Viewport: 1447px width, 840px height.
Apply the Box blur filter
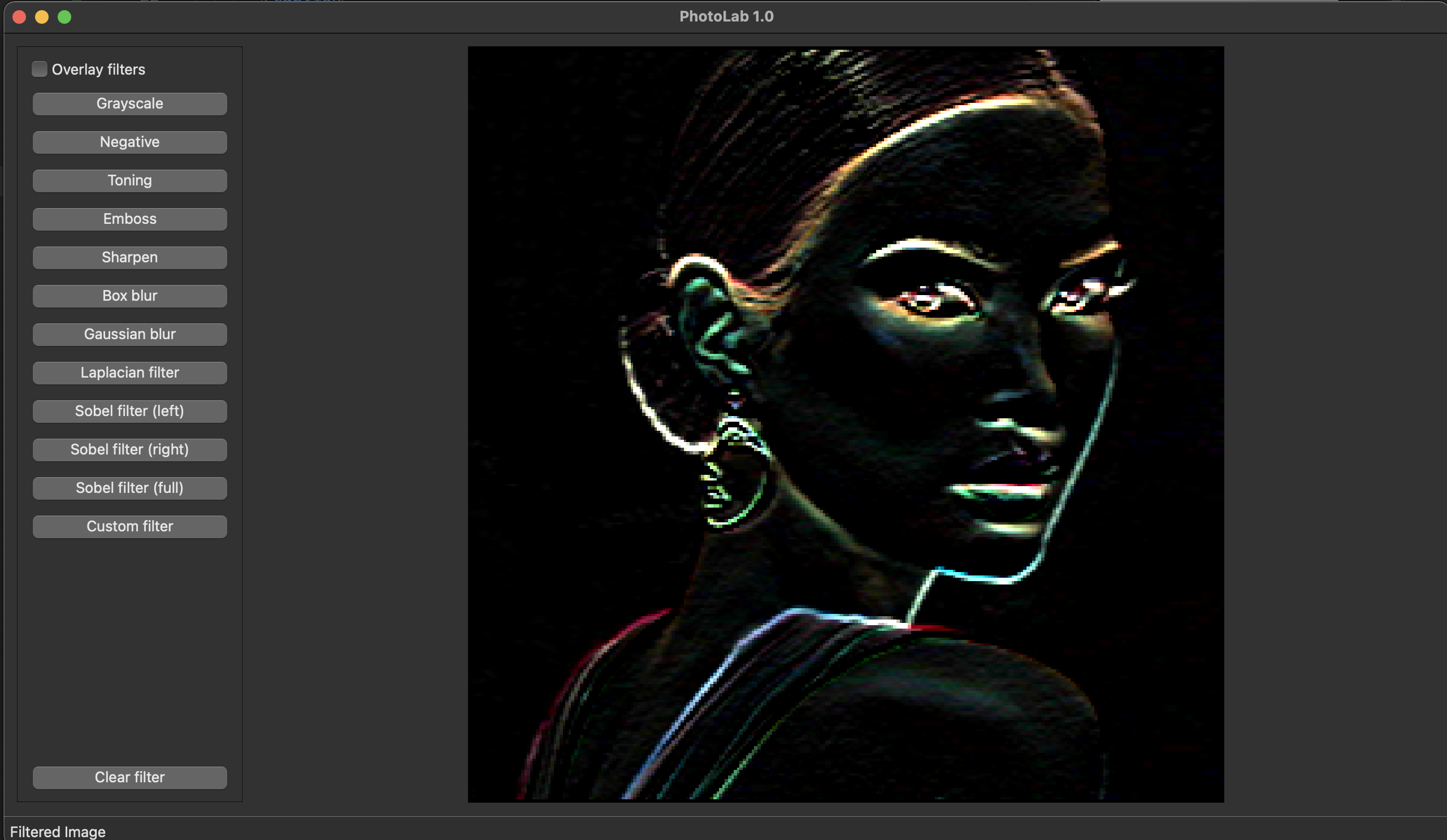(129, 296)
